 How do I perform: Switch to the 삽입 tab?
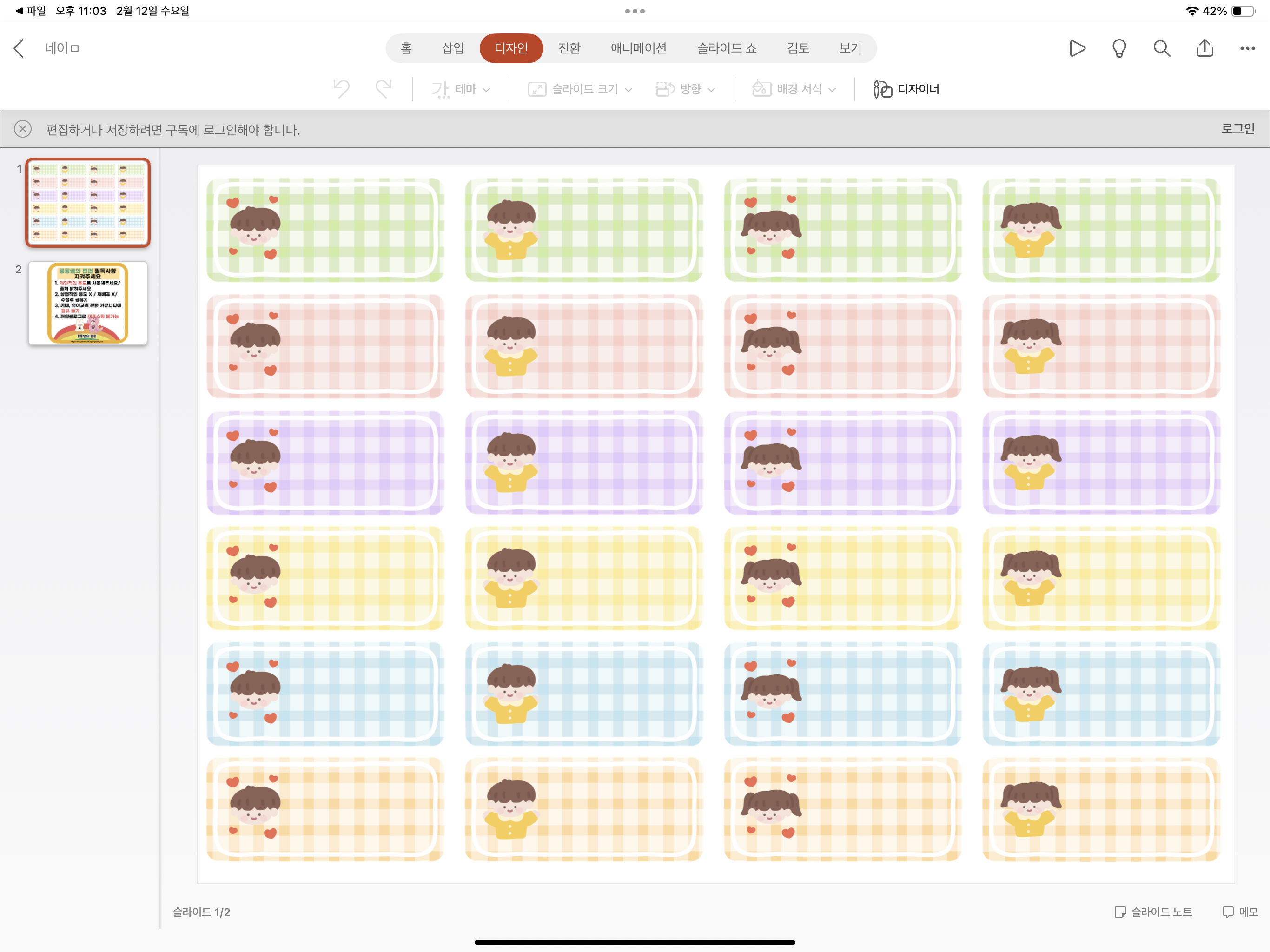452,48
